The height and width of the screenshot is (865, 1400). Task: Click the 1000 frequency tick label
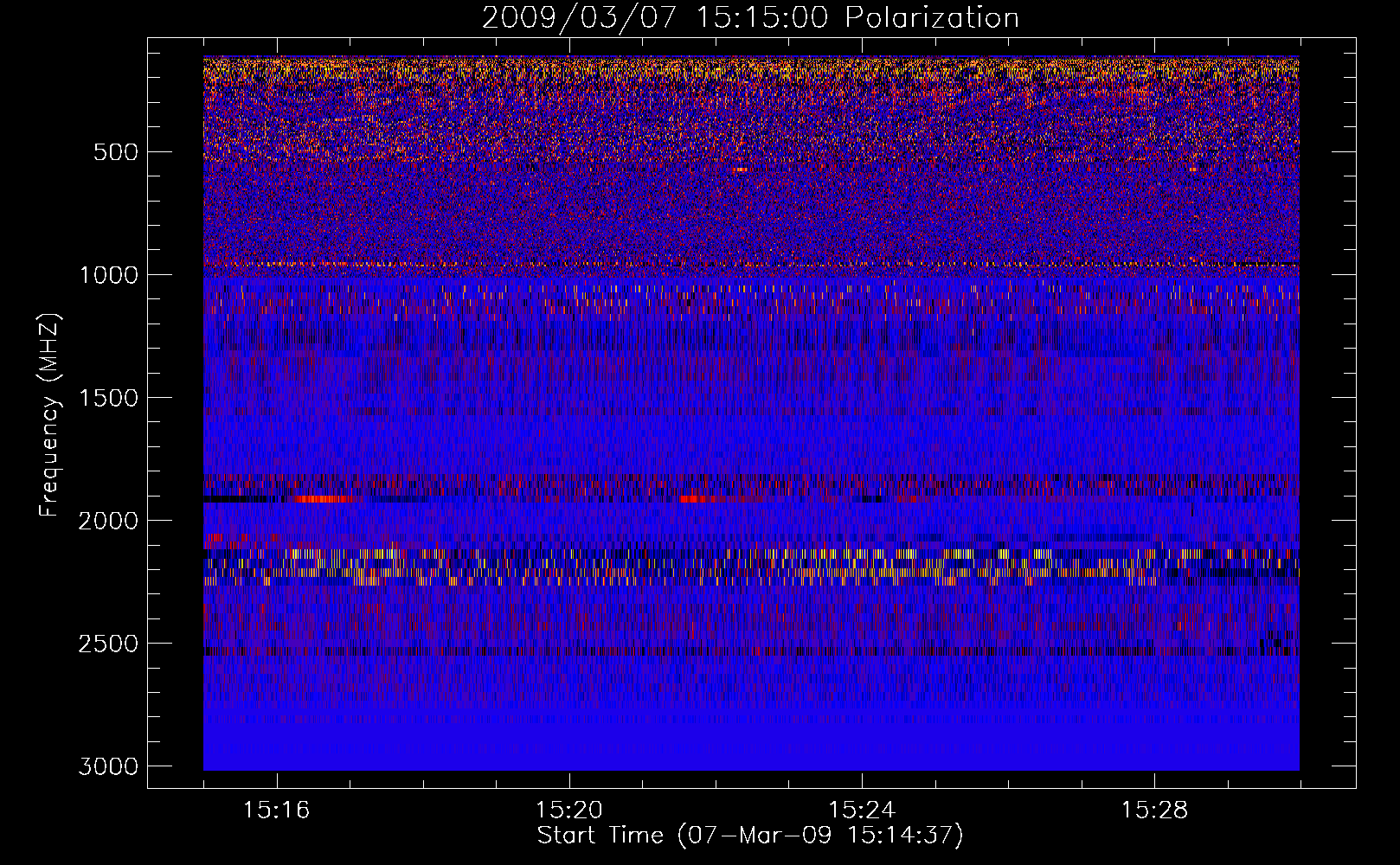109,275
